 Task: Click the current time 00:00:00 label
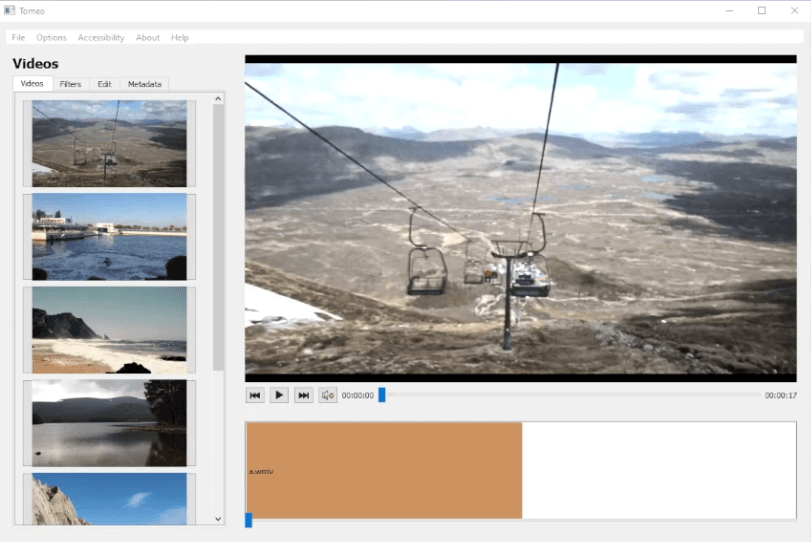tap(357, 395)
